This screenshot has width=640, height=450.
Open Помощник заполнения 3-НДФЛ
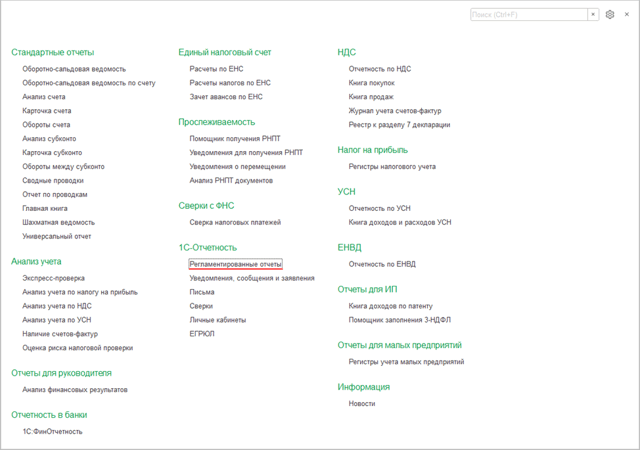pyautogui.click(x=400, y=320)
